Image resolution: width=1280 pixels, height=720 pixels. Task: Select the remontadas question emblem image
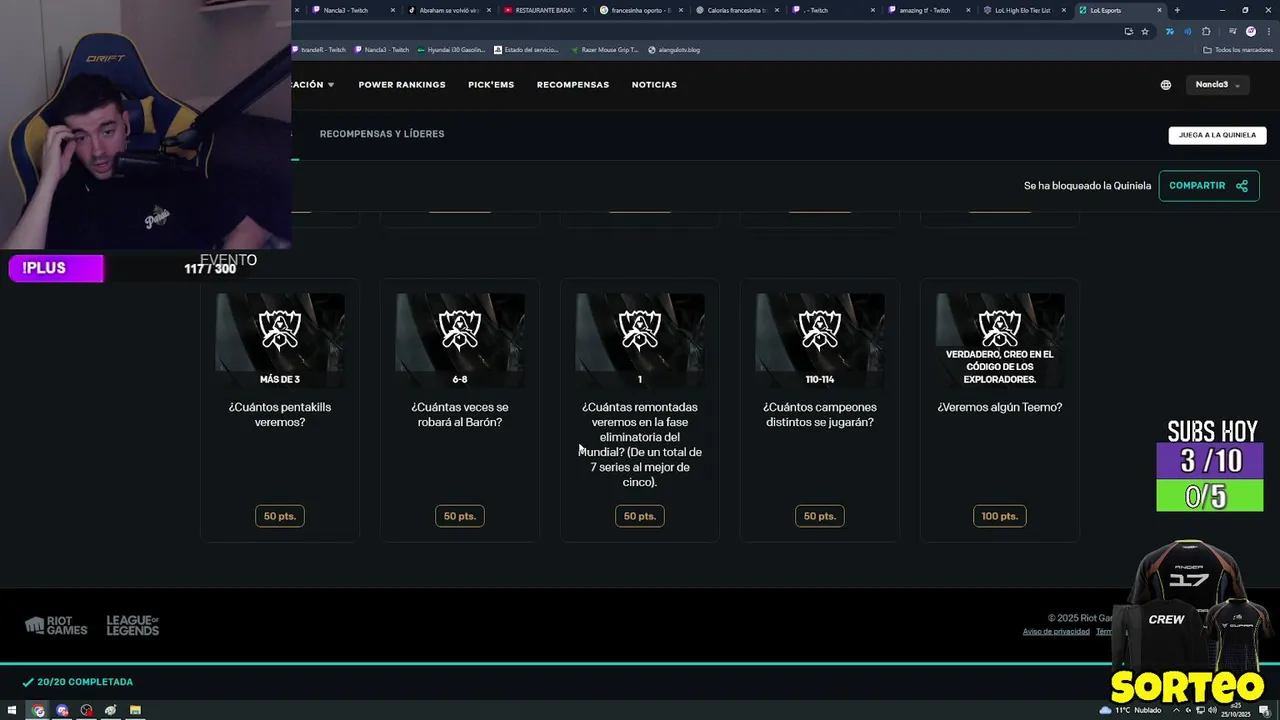click(x=640, y=332)
